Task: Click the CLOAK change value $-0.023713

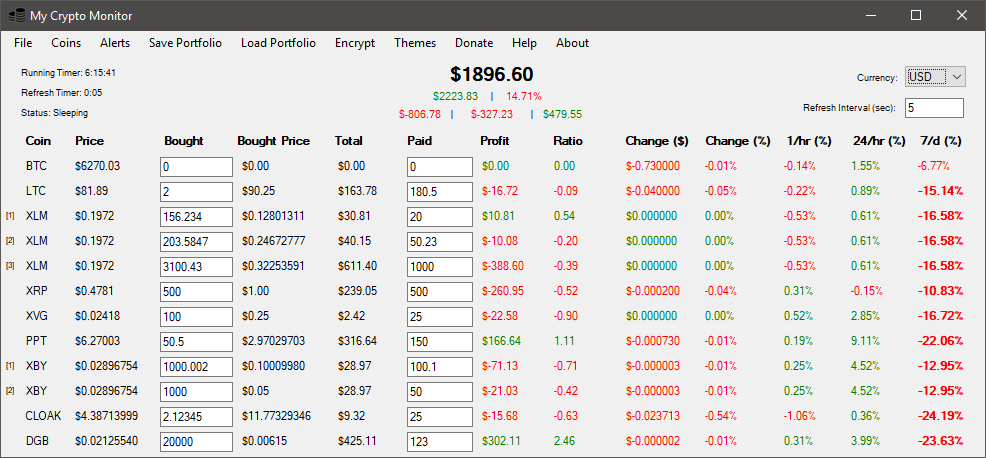Action: click(653, 416)
